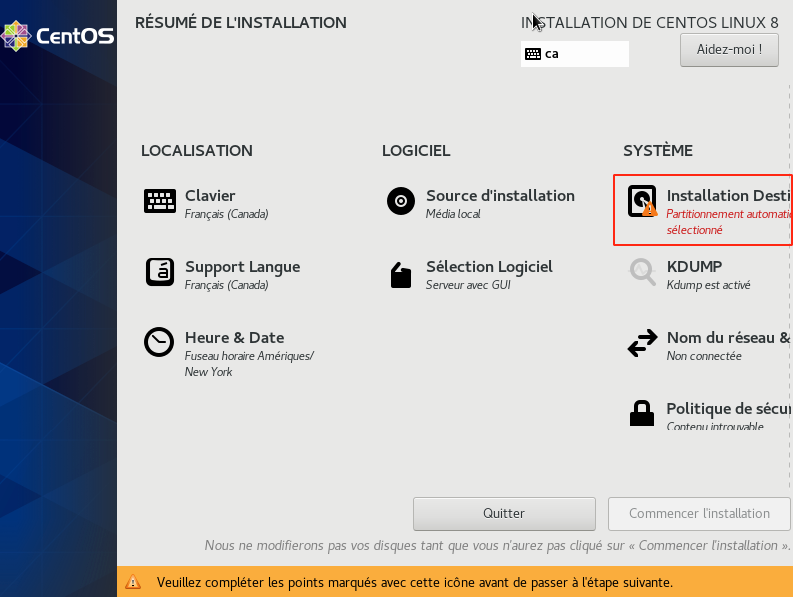793x597 pixels.
Task: Open the "Heure & Date" label
Action: [234, 338]
